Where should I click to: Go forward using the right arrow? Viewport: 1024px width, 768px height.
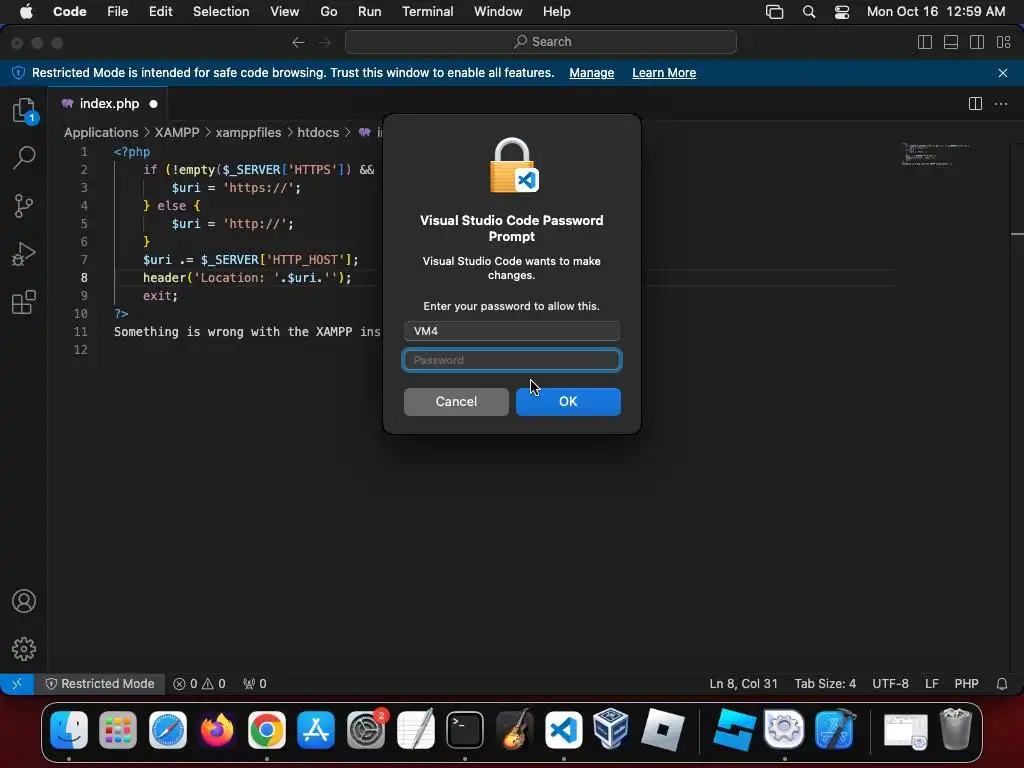[x=325, y=42]
